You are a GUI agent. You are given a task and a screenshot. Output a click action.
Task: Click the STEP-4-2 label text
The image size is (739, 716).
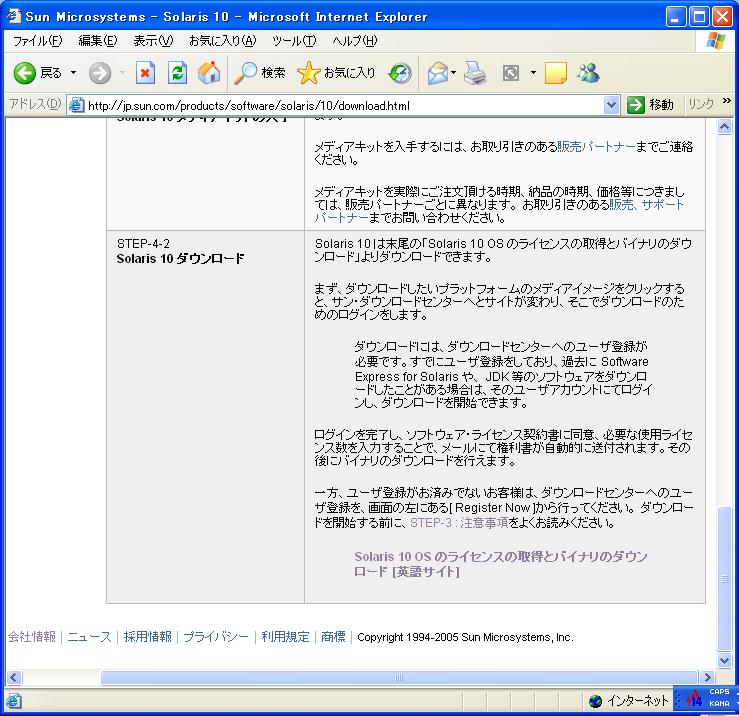click(143, 244)
